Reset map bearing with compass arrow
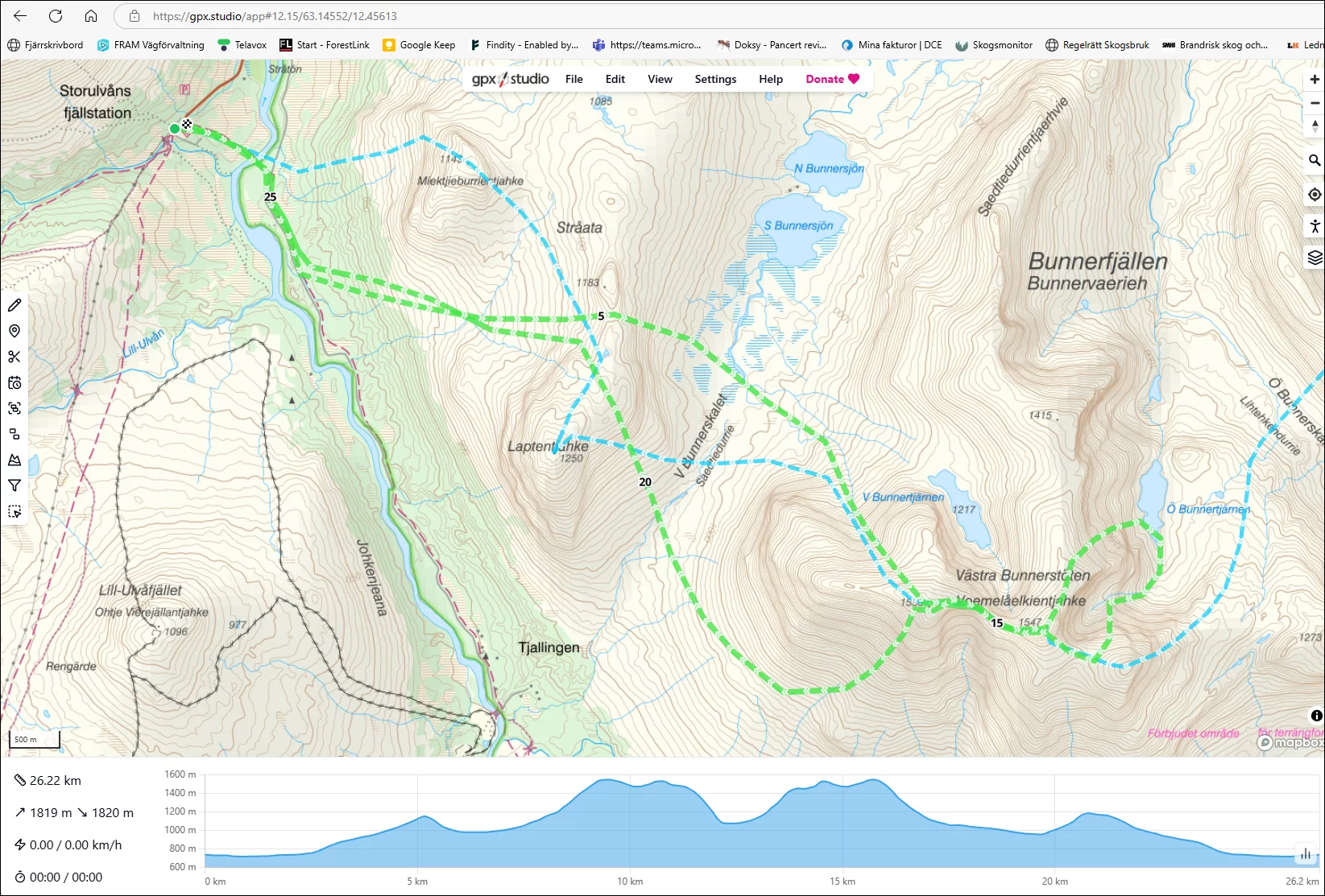The width and height of the screenshot is (1325, 896). click(x=1315, y=126)
